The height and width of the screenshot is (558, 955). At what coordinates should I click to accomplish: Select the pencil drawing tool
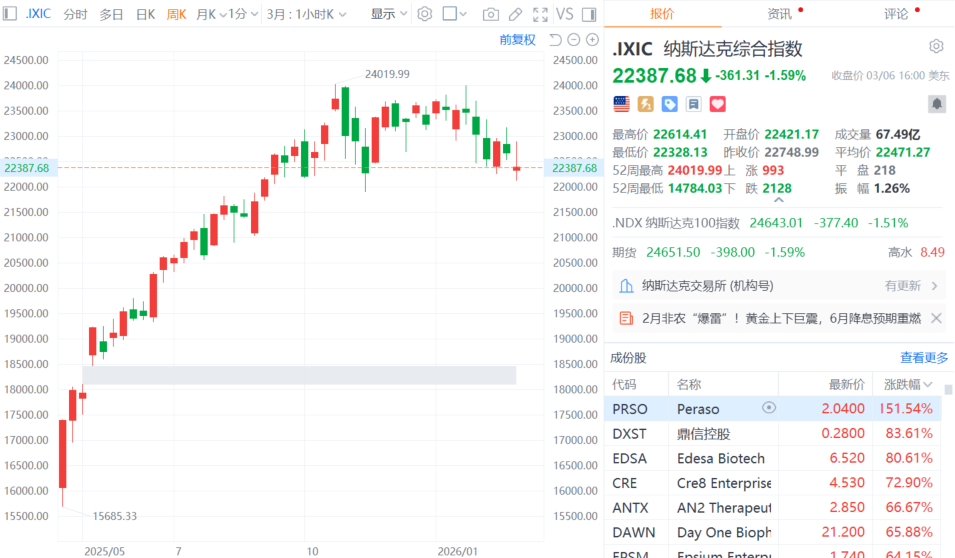(515, 14)
